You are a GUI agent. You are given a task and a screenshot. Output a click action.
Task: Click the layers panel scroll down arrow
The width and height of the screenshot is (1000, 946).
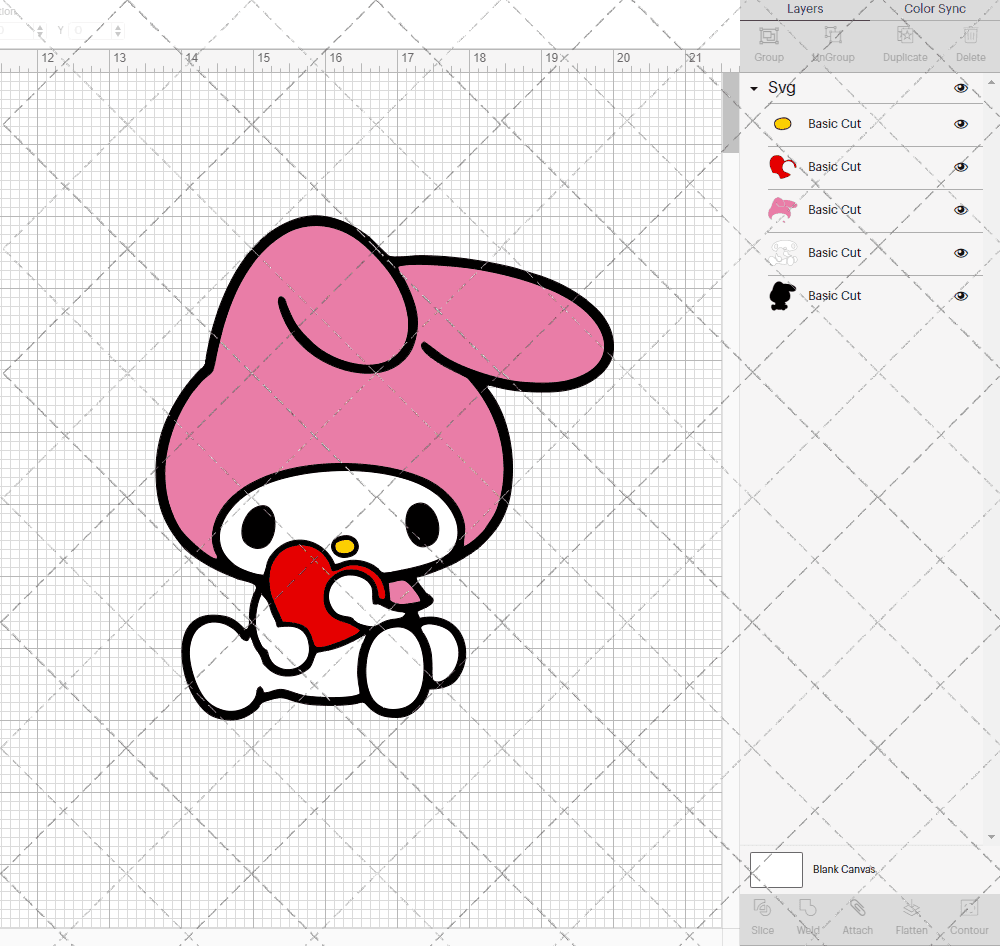[990, 836]
